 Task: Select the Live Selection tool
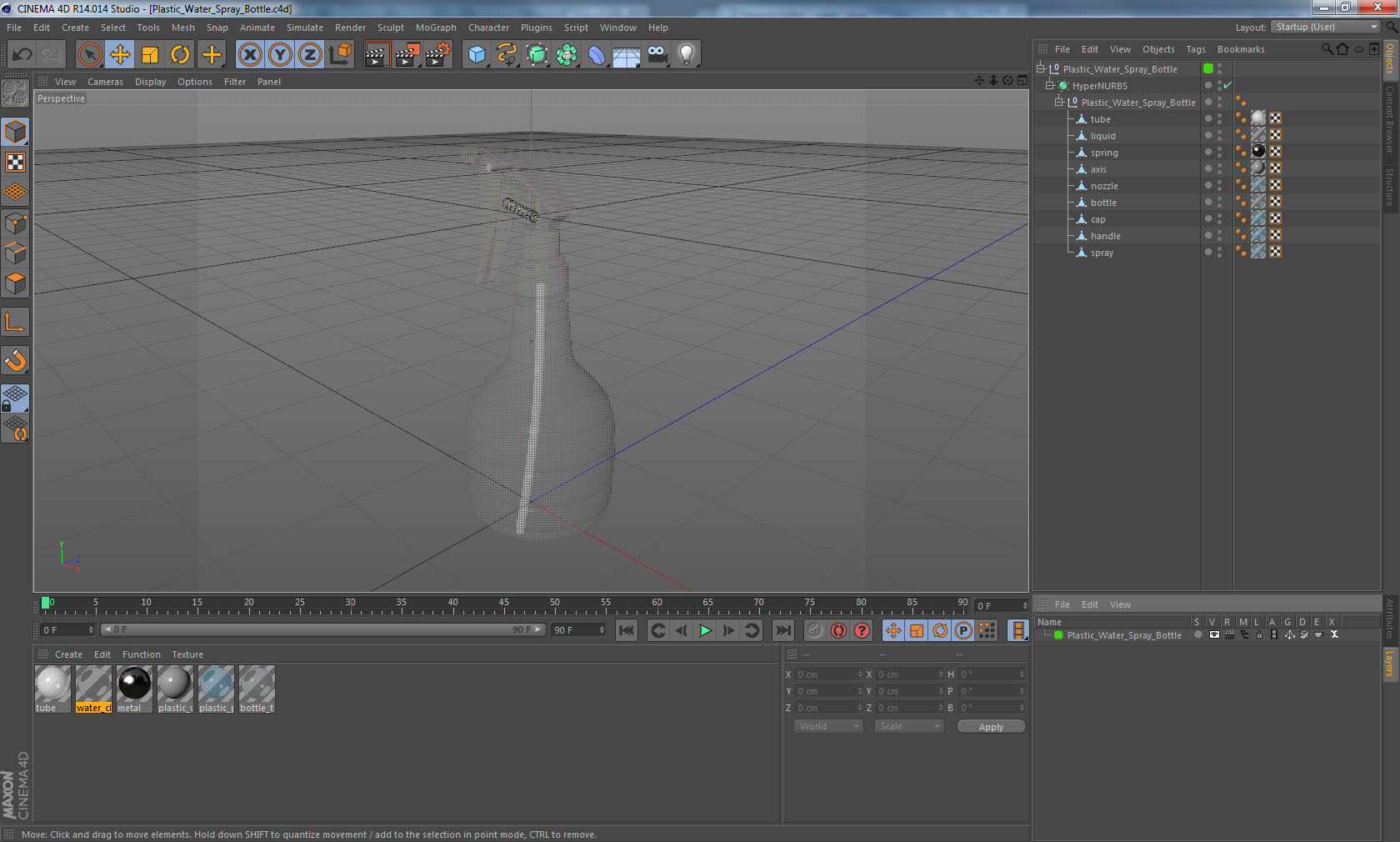tap(89, 55)
